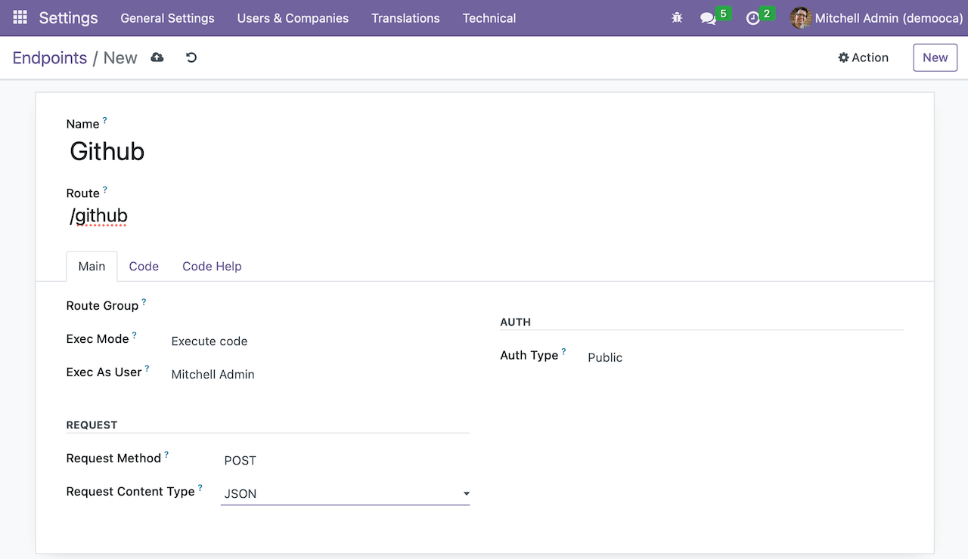968x559 pixels.
Task: Click the cloud save record icon
Action: pyautogui.click(x=157, y=58)
